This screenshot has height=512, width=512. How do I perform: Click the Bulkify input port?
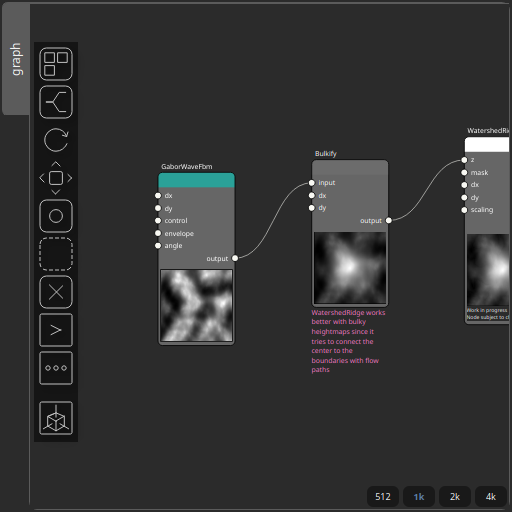pyautogui.click(x=312, y=183)
